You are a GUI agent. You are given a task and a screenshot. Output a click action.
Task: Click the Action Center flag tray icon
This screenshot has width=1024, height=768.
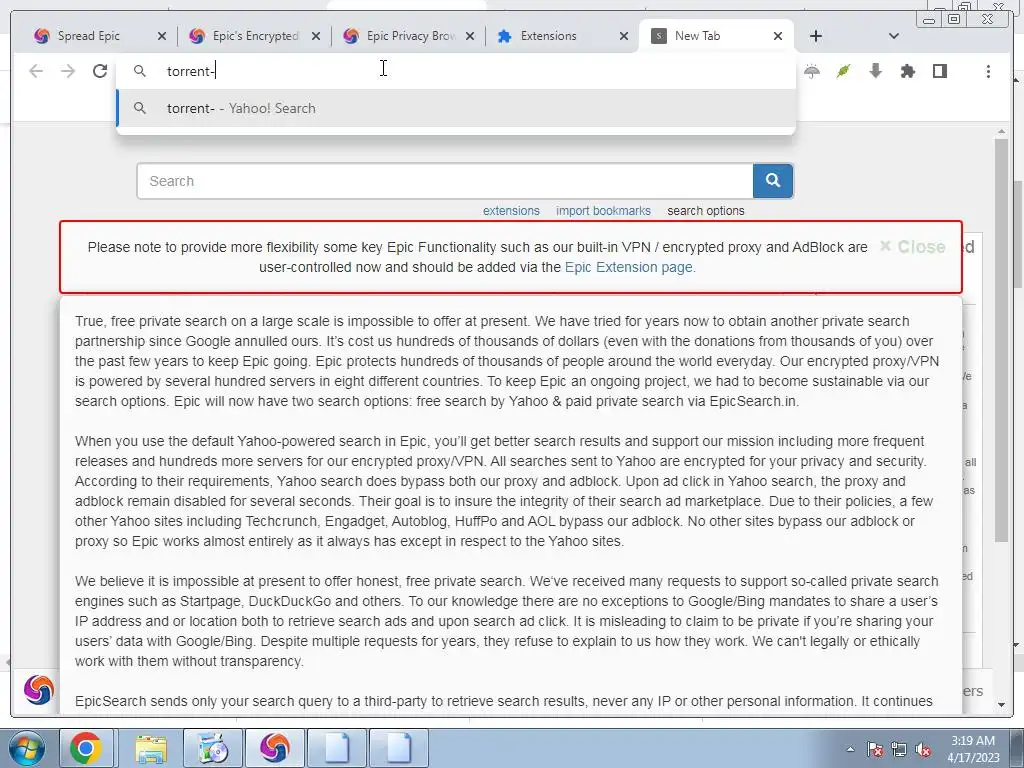click(x=875, y=749)
